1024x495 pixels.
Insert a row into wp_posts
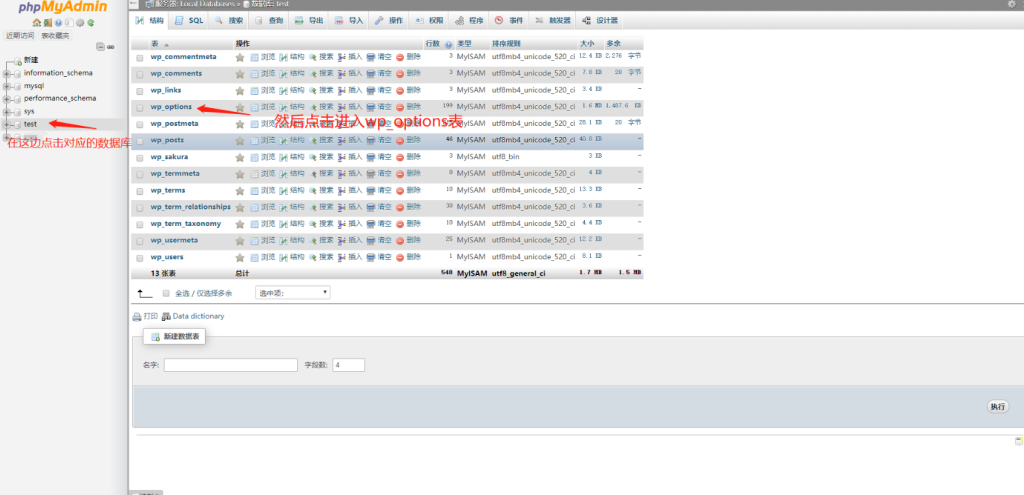[350, 140]
